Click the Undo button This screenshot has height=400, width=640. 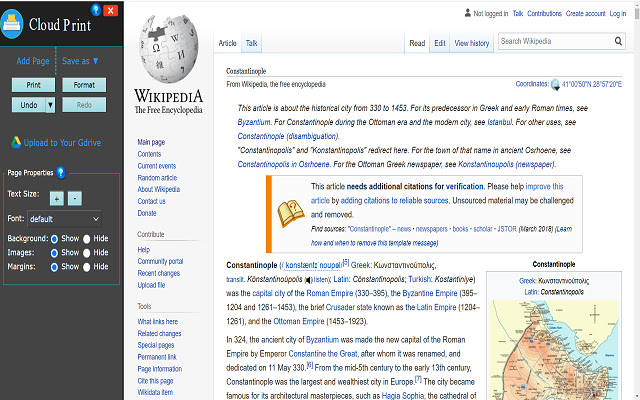pos(29,105)
